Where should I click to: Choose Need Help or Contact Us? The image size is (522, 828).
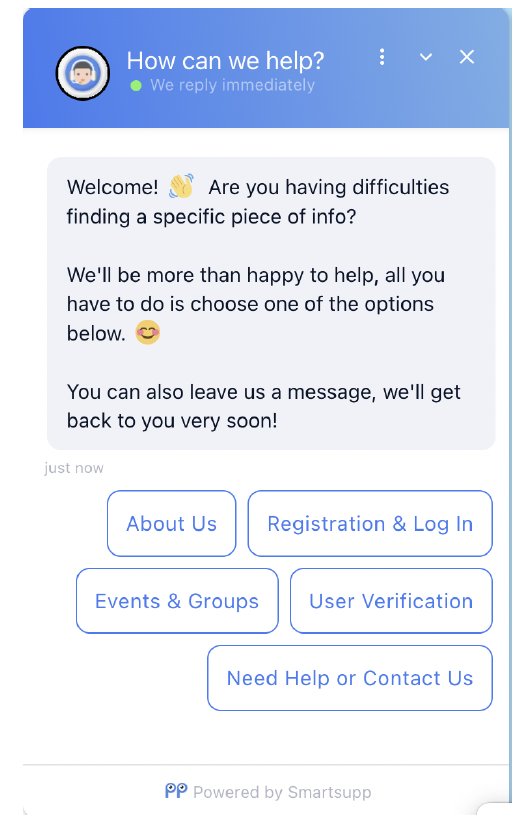(x=350, y=678)
